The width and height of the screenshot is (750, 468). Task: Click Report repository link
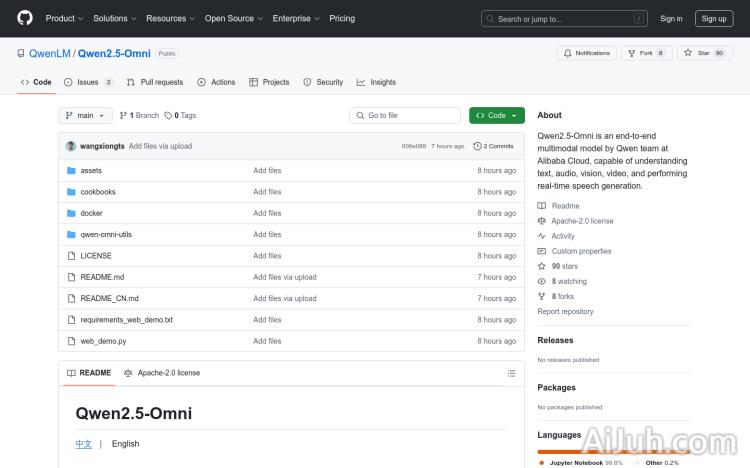[x=565, y=312]
